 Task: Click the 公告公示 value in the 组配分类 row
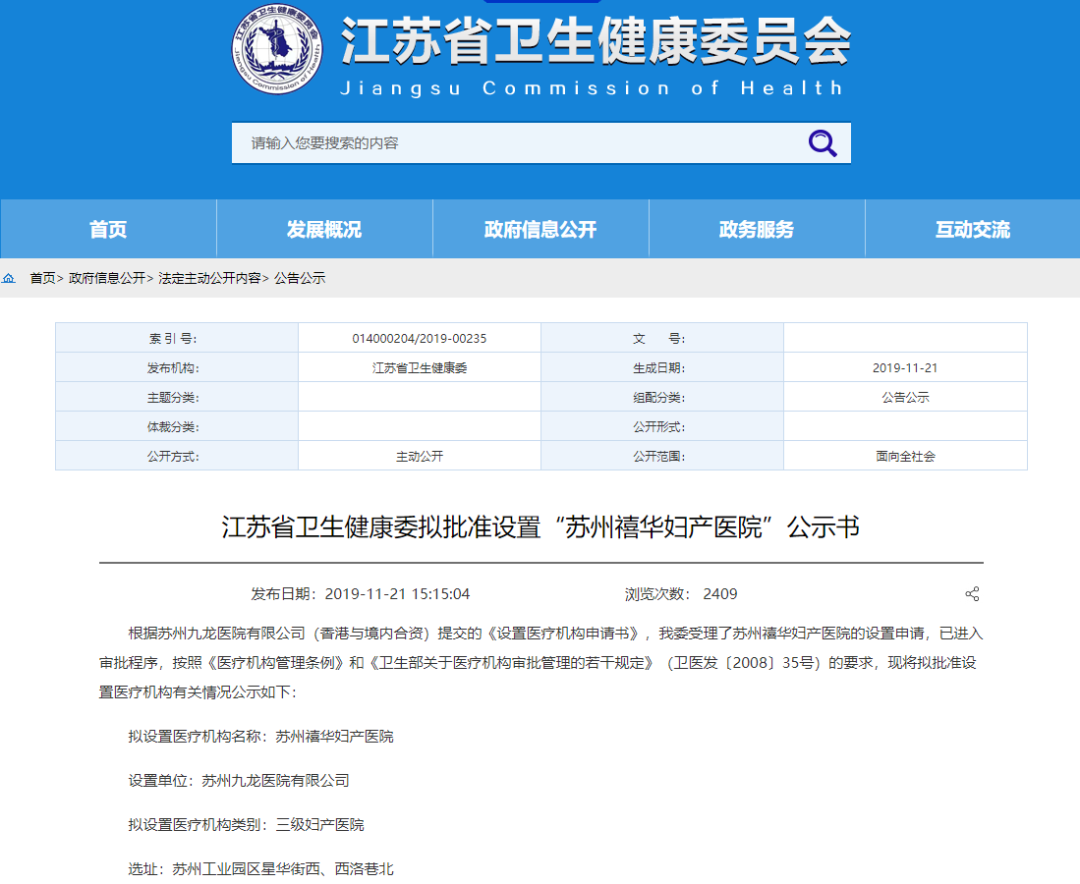(x=905, y=397)
